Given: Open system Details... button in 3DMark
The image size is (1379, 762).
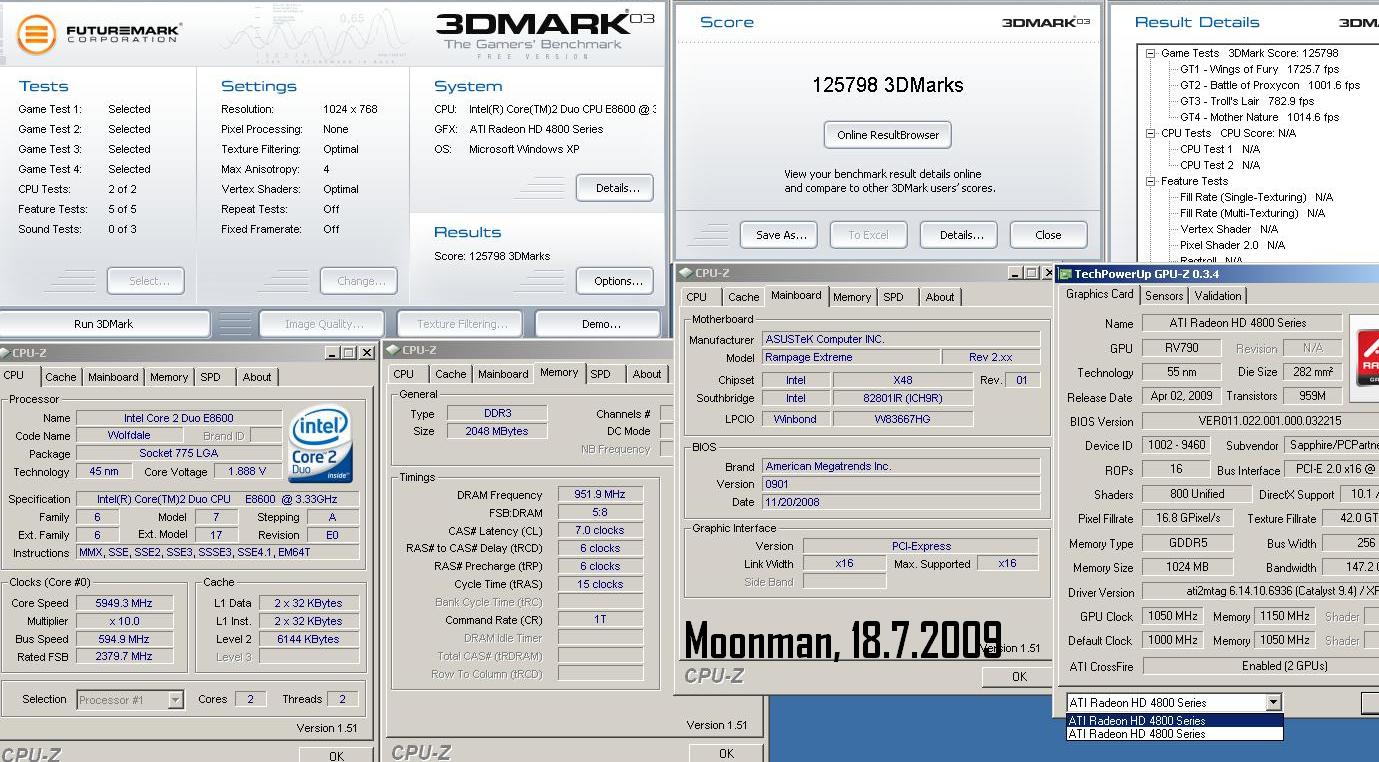Looking at the screenshot, I should (x=615, y=188).
